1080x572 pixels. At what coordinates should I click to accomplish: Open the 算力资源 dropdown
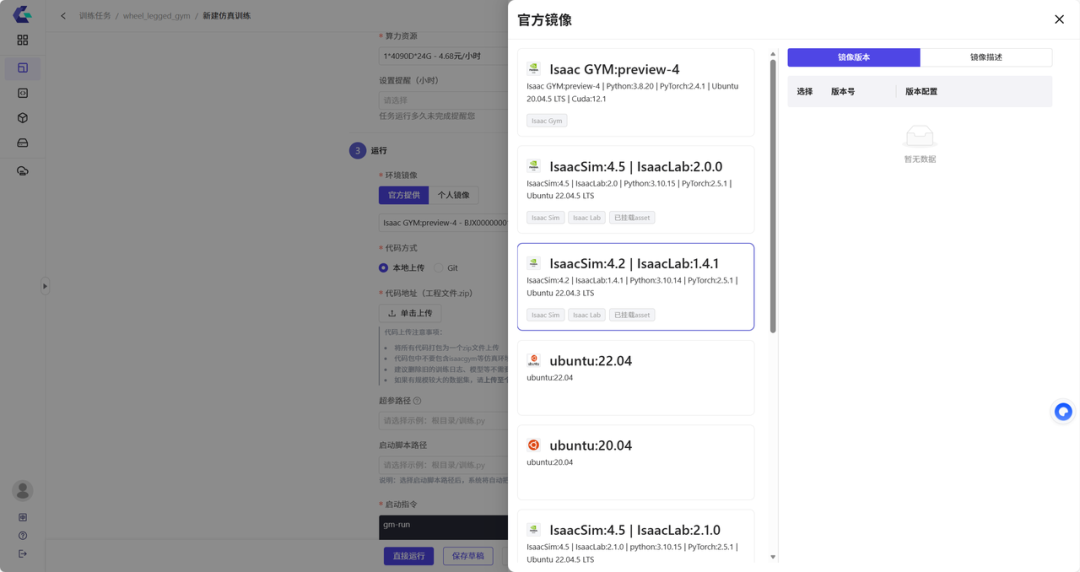pos(444,56)
